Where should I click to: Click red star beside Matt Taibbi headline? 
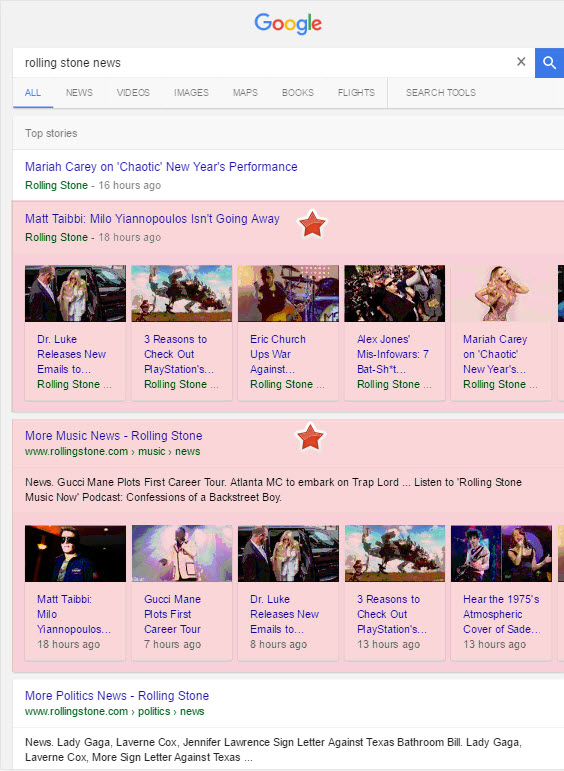(312, 223)
